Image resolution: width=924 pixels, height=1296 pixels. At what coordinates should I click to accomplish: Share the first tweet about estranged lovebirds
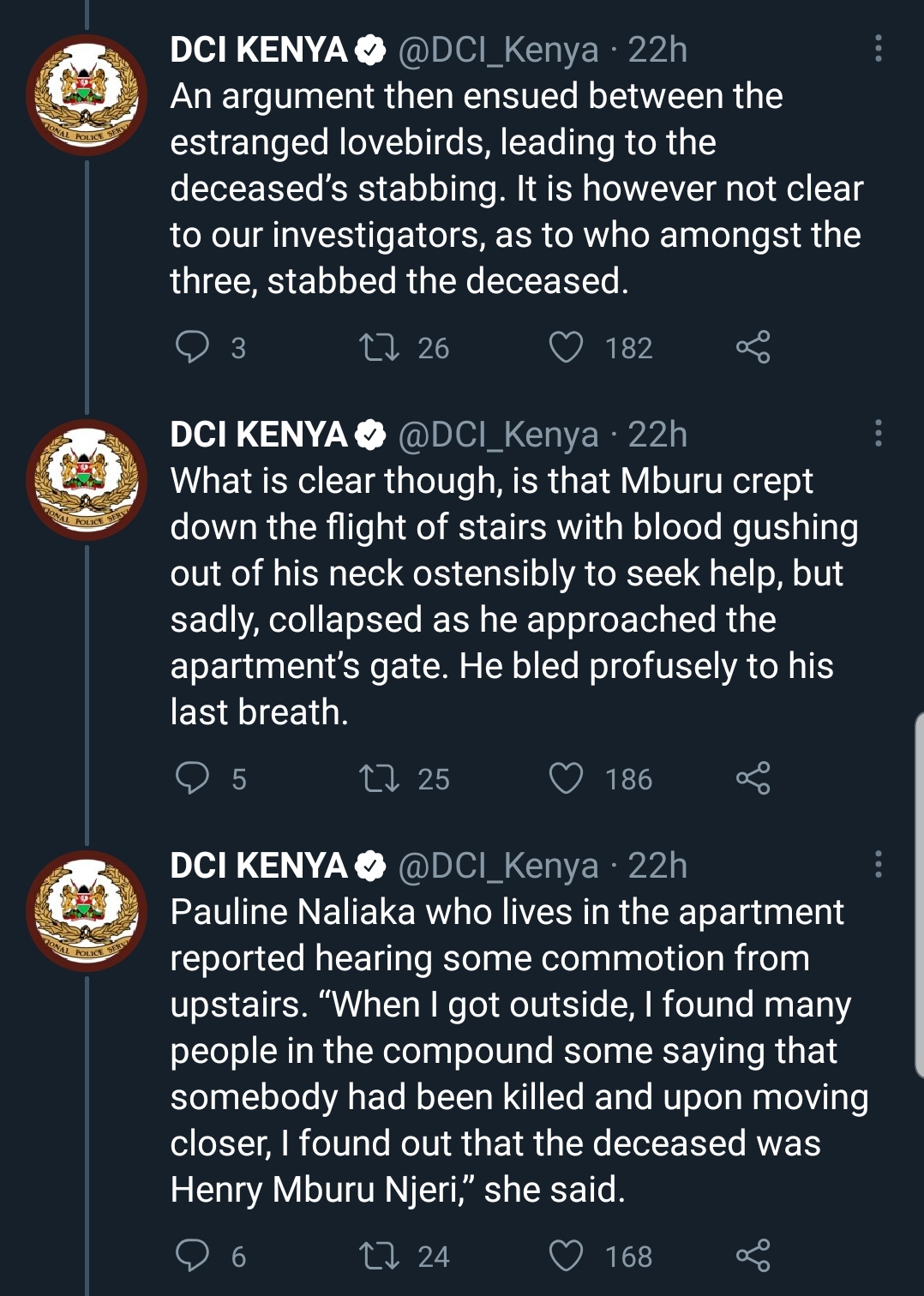point(753,347)
